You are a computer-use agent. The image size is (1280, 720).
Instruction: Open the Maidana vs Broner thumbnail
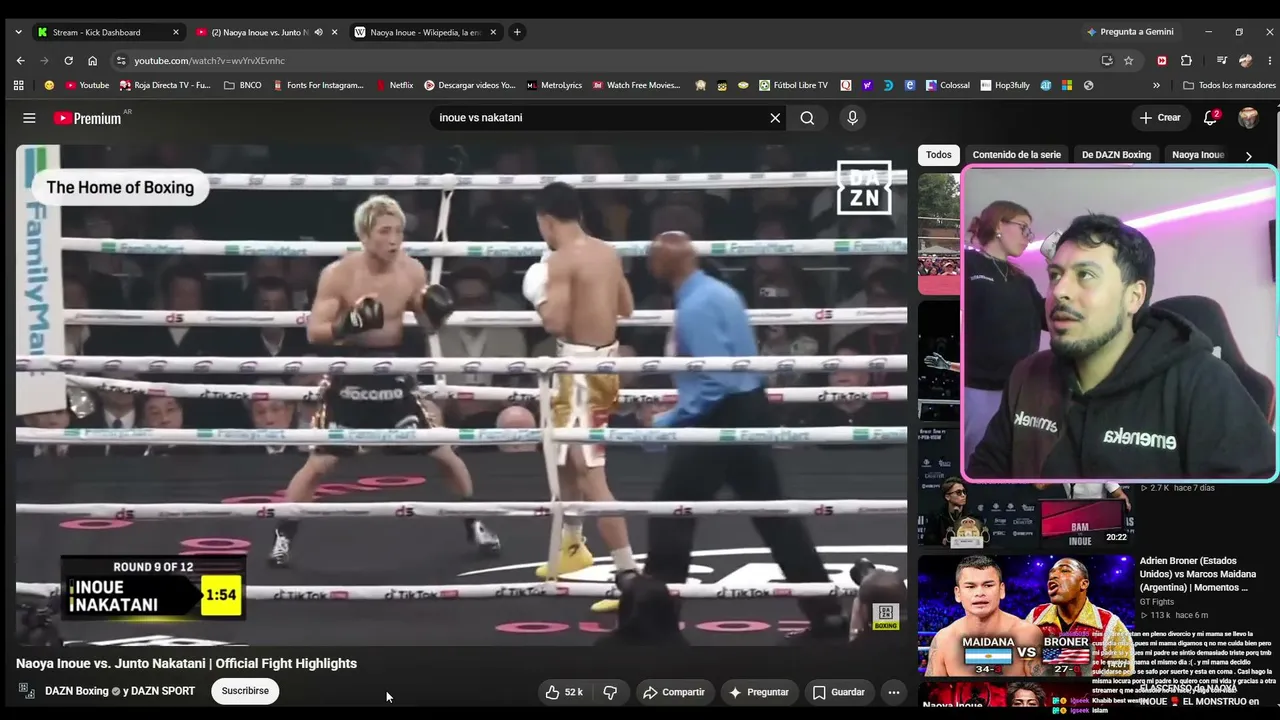pyautogui.click(x=1026, y=615)
